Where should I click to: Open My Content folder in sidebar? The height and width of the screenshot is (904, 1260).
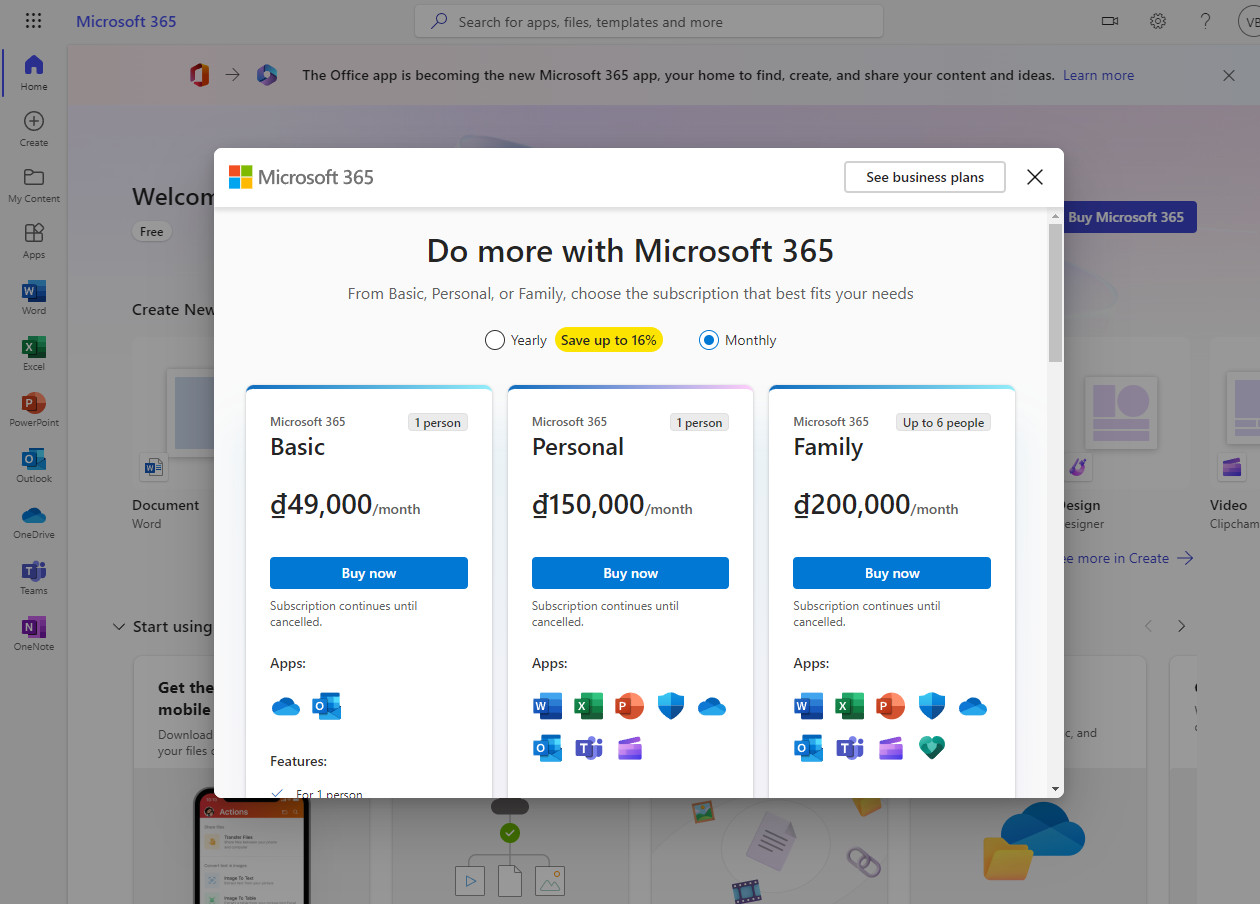(x=34, y=185)
